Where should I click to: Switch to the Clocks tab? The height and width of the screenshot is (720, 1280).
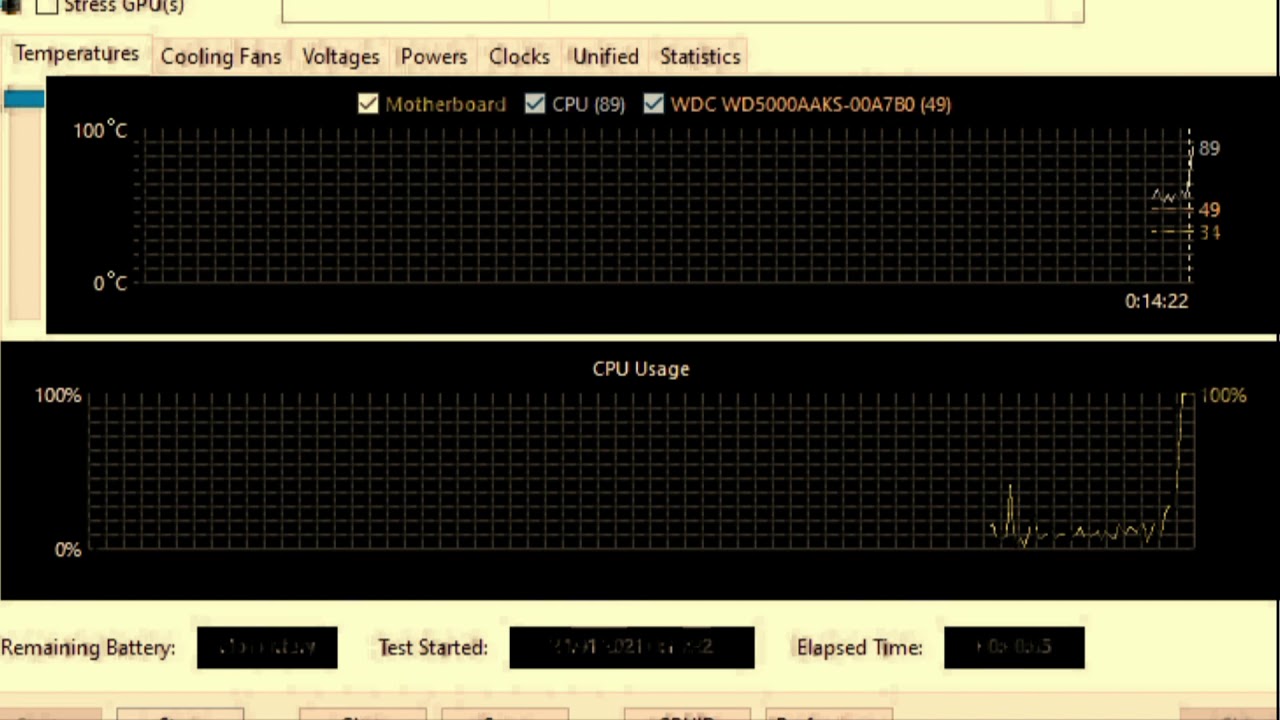(519, 57)
